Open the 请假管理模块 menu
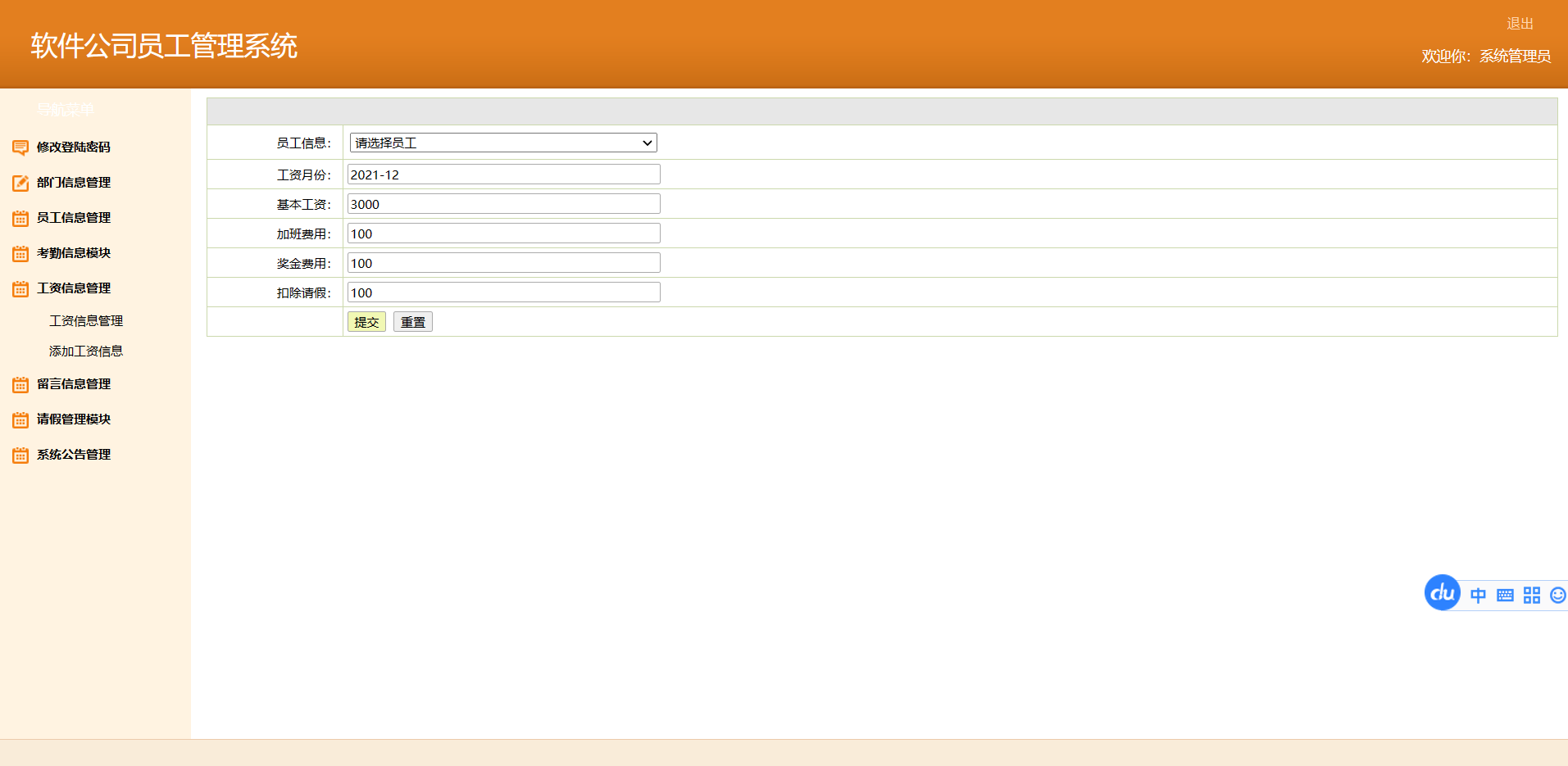The width and height of the screenshot is (1568, 766). [73, 419]
